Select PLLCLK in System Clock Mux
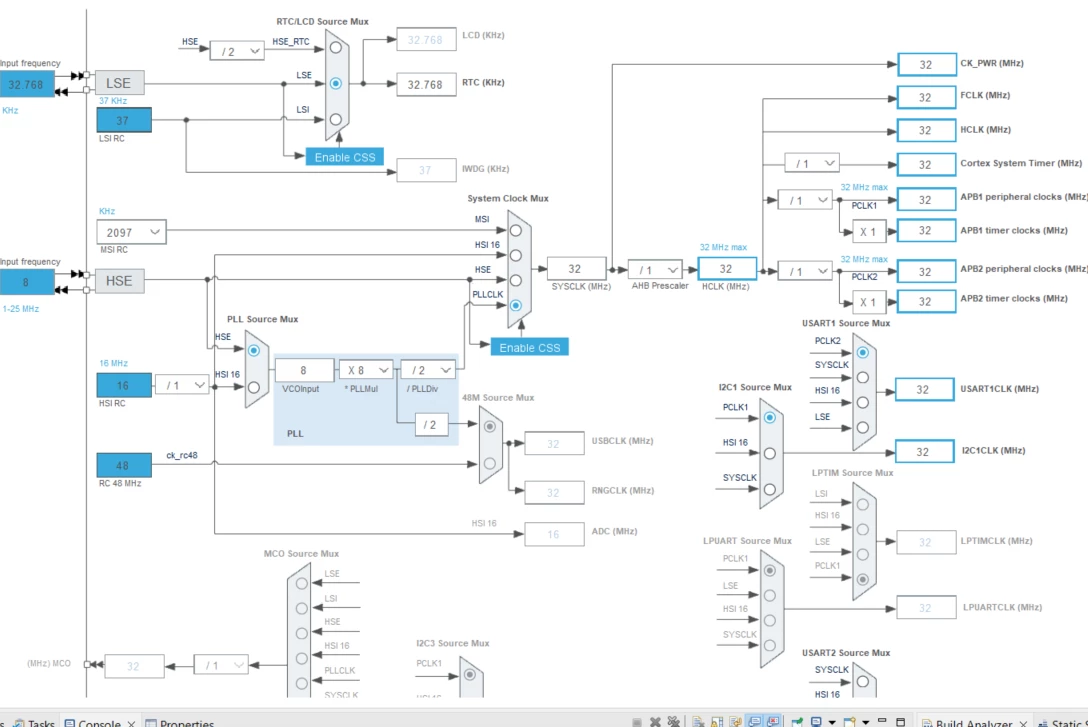Screen dimensions: 1088x727 pyautogui.click(x=516, y=305)
